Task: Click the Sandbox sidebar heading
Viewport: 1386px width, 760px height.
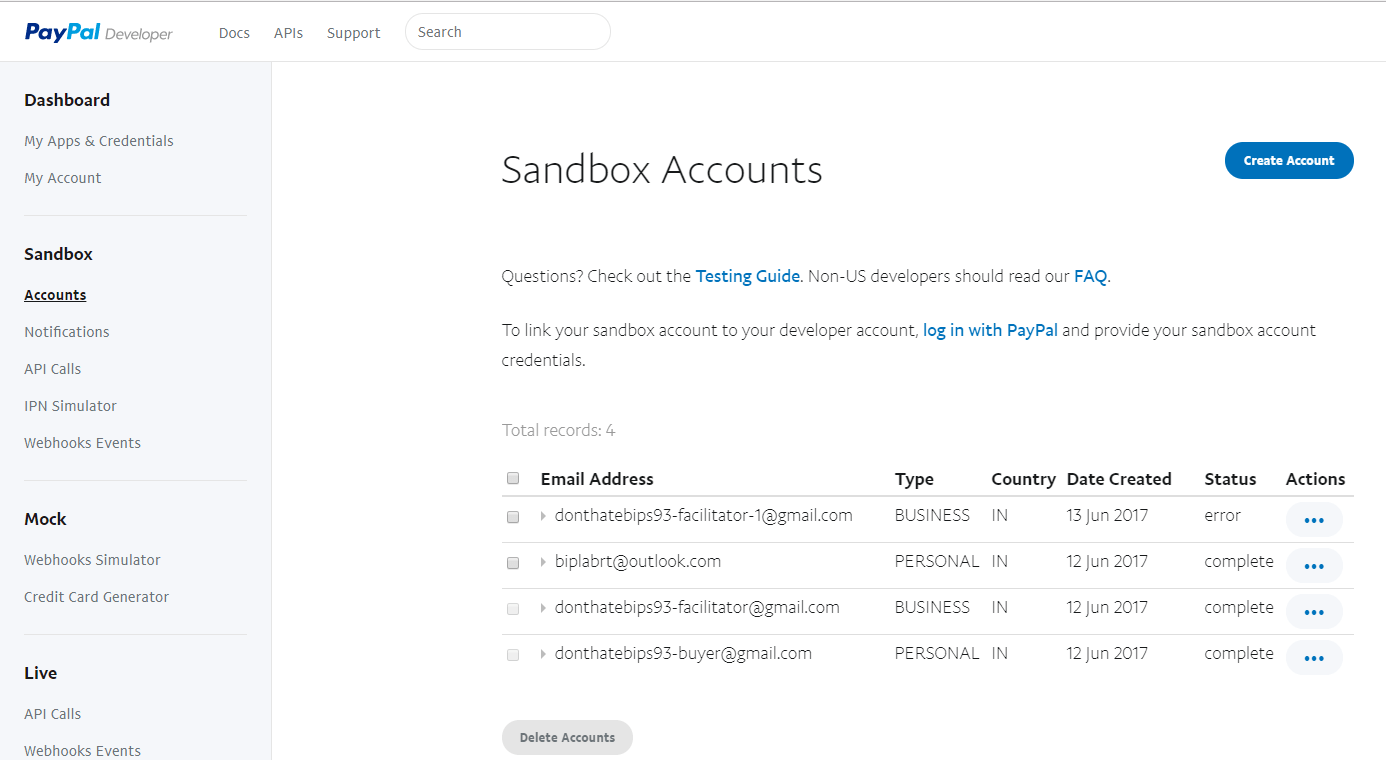Action: tap(58, 254)
